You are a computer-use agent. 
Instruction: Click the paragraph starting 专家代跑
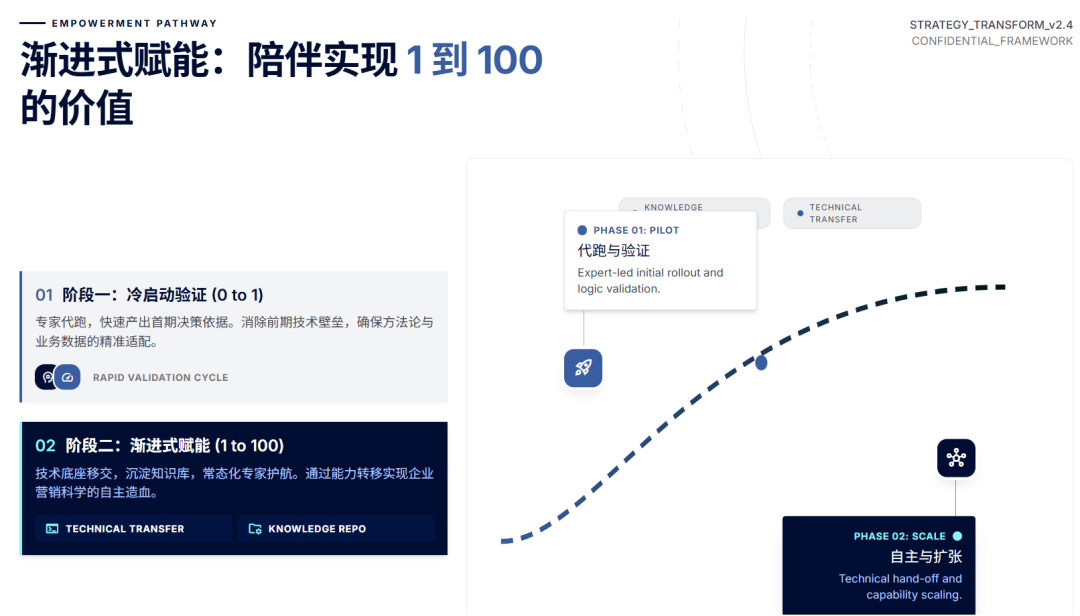[234, 331]
